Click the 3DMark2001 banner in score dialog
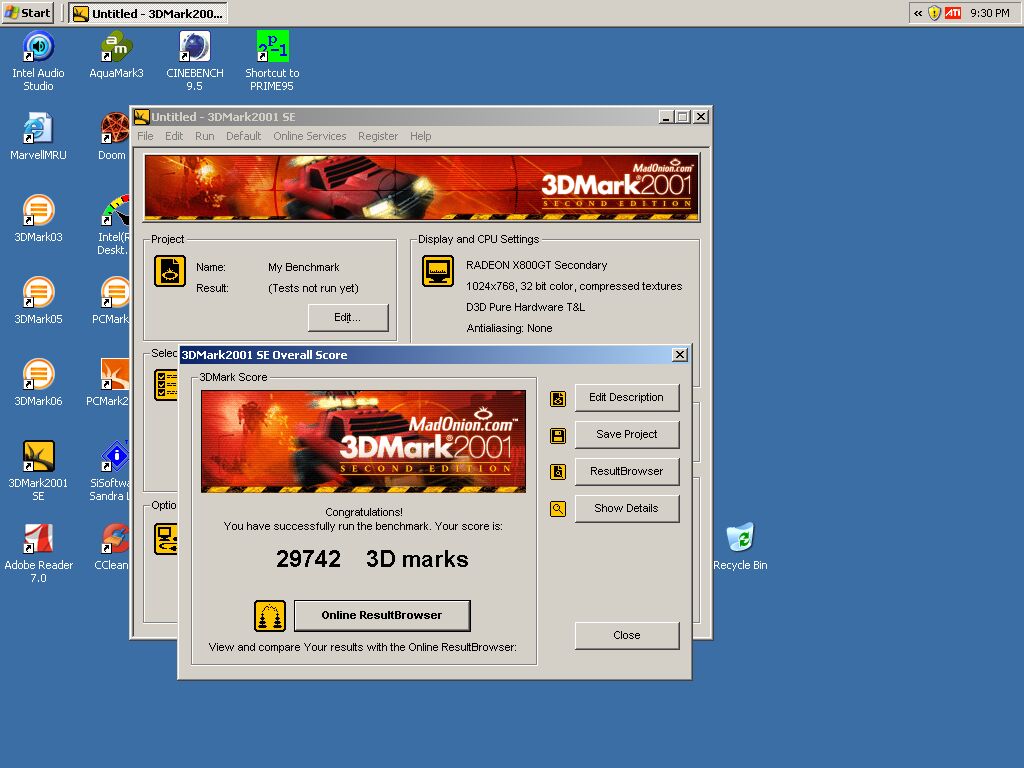1024x768 pixels. click(363, 441)
